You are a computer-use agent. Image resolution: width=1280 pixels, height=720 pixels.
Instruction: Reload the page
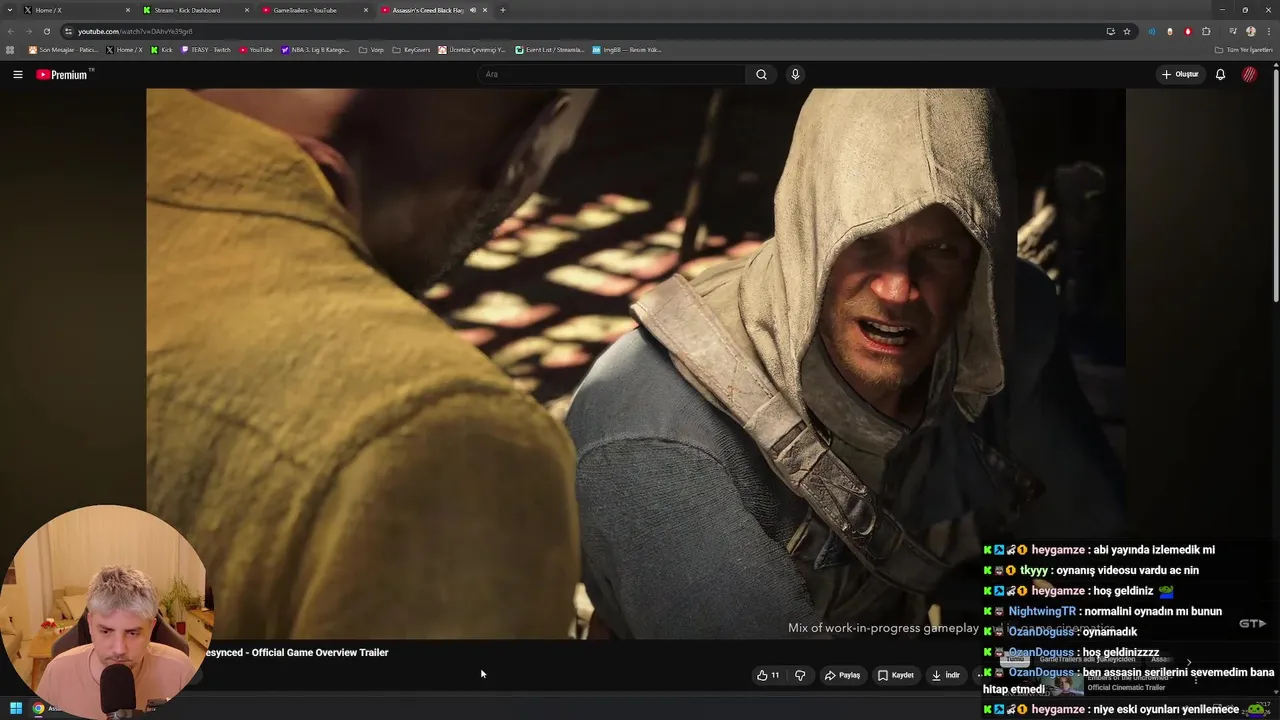(x=46, y=31)
